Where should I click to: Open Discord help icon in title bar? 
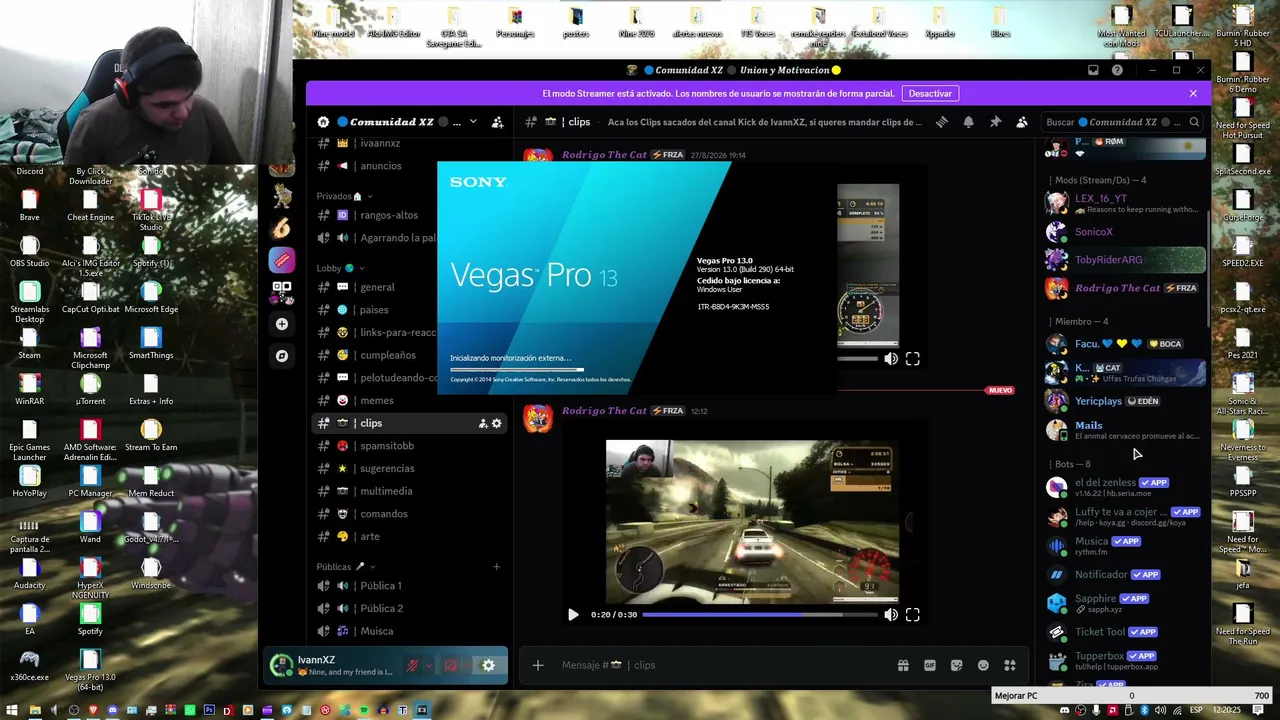[x=1117, y=70]
